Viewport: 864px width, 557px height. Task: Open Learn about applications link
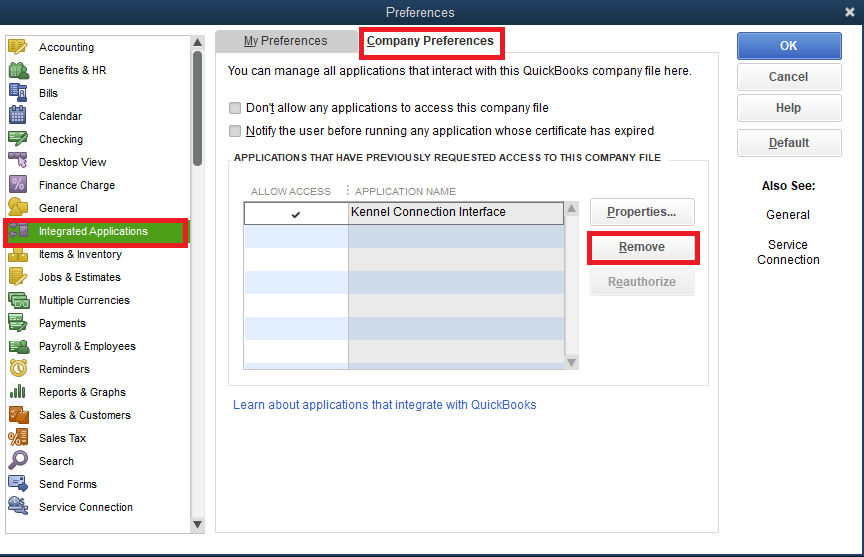coord(385,405)
